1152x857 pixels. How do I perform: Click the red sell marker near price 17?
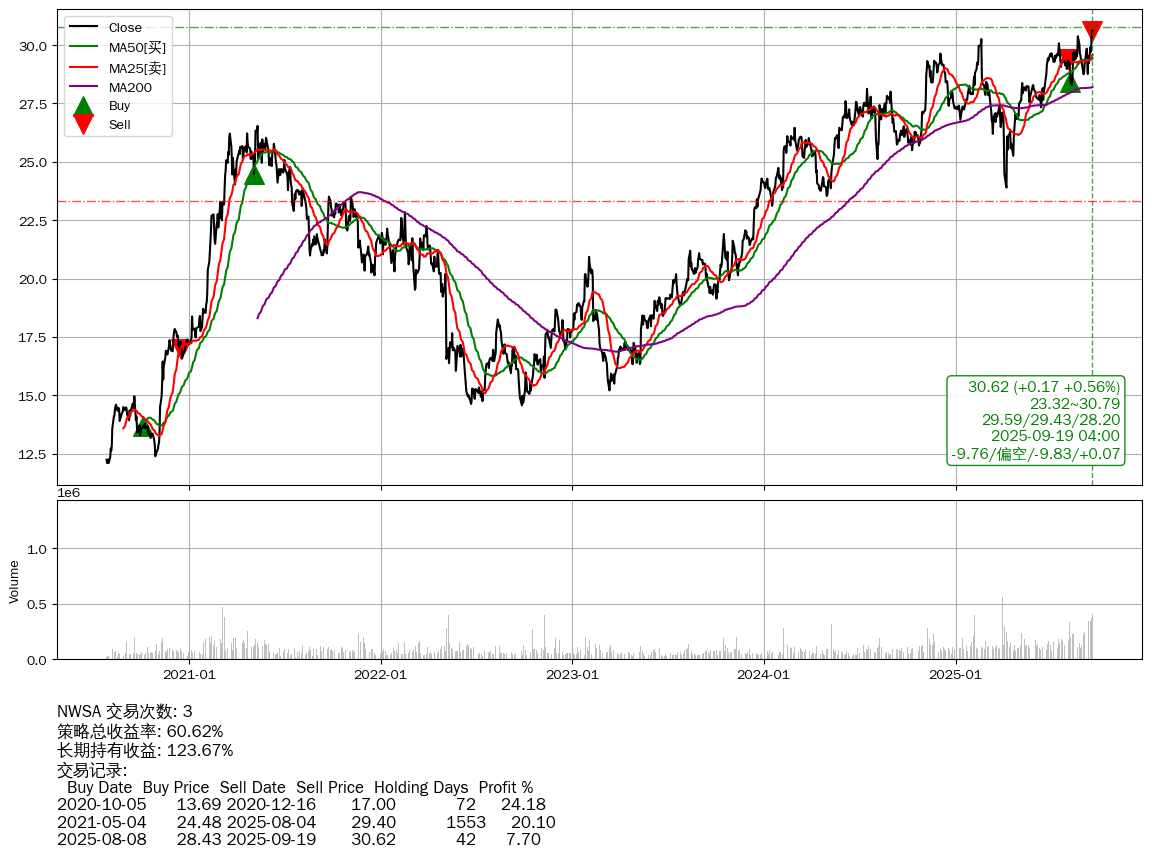(x=181, y=347)
